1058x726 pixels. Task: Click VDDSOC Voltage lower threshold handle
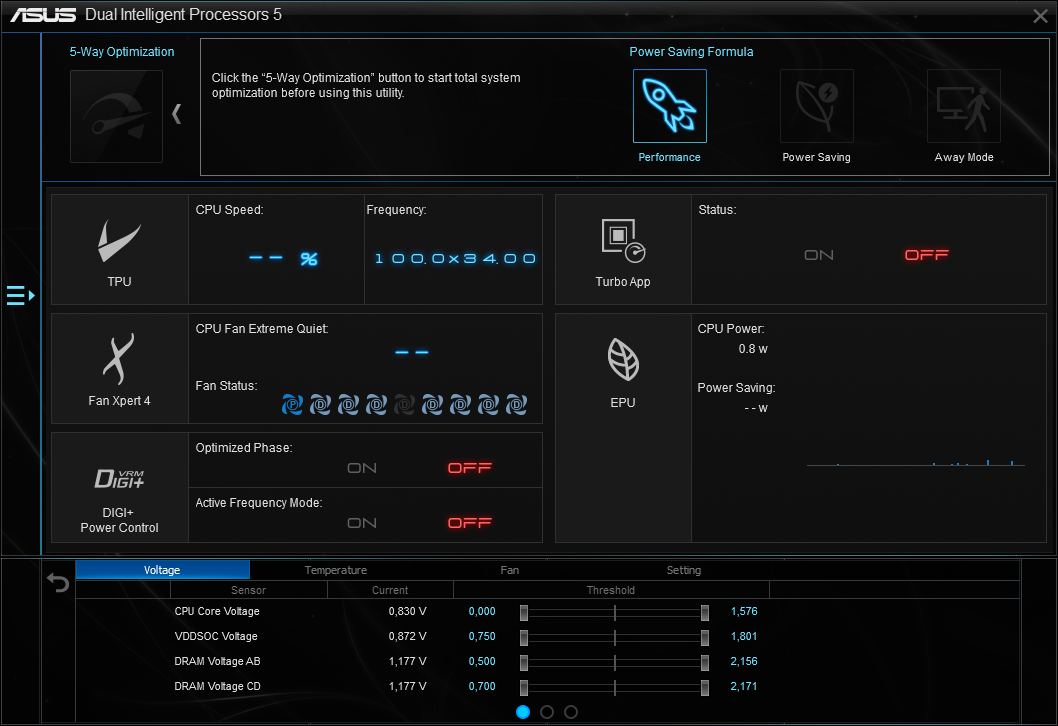(524, 638)
